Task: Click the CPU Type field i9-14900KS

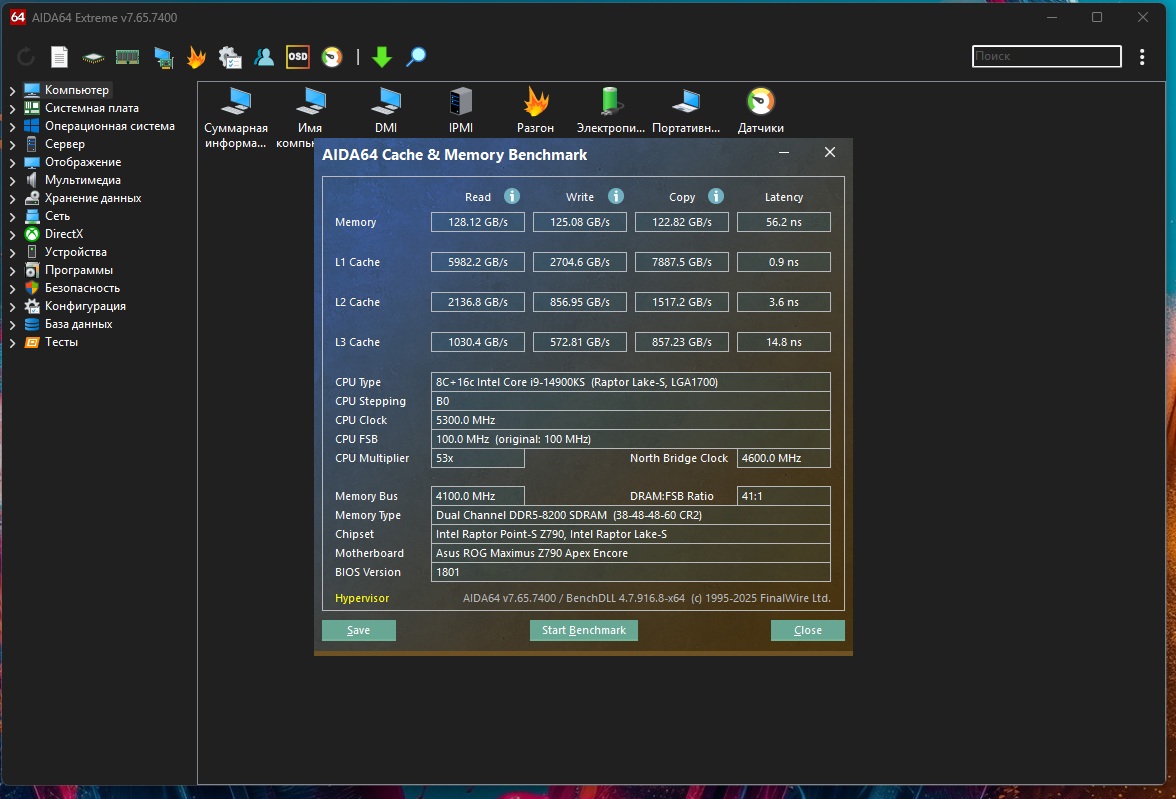Action: click(x=631, y=382)
